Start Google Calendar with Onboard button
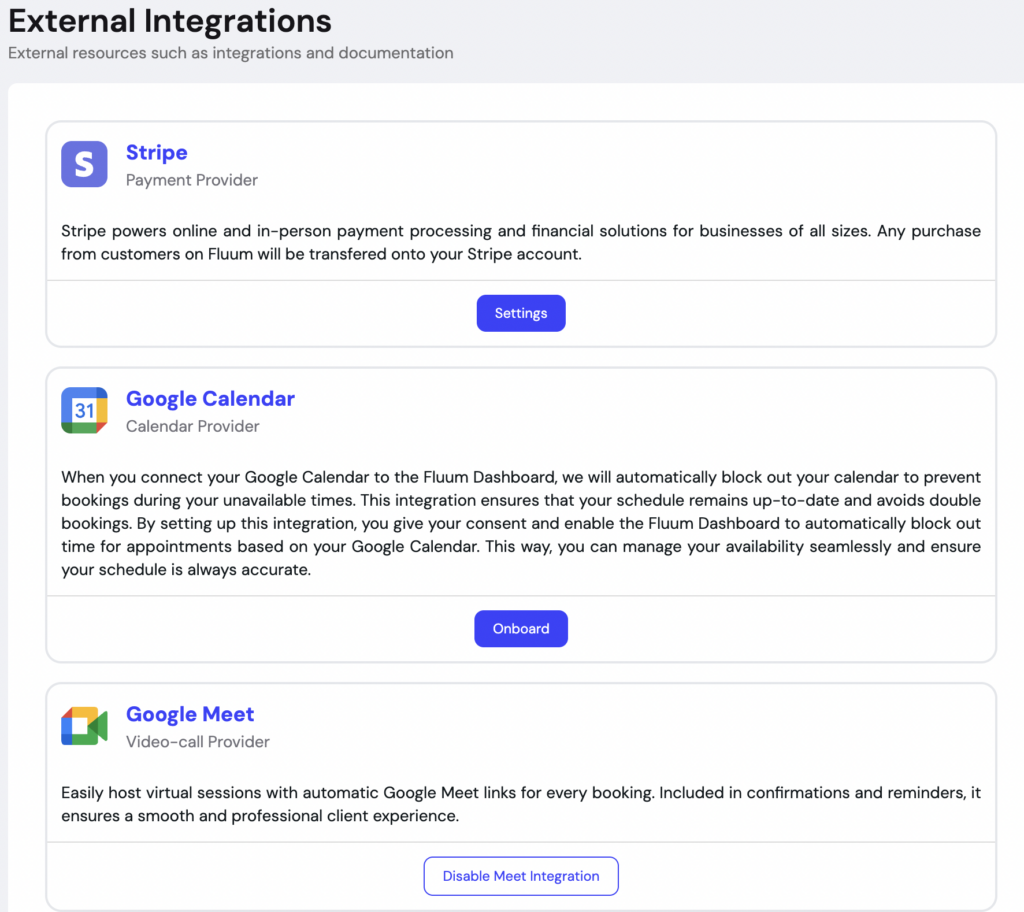Image resolution: width=1024 pixels, height=912 pixels. (521, 628)
